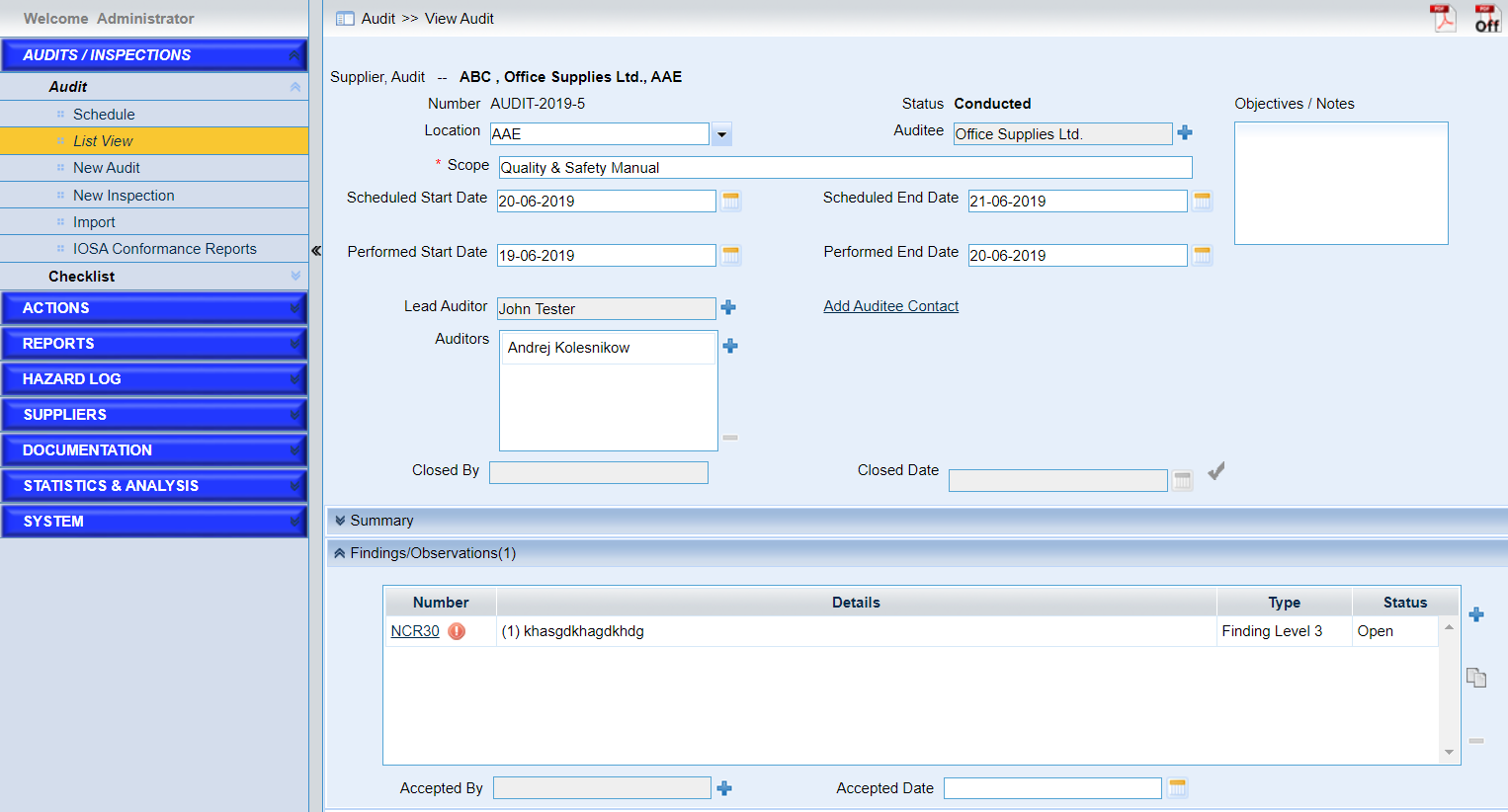Click the plus icon beside Accepted By

724,788
